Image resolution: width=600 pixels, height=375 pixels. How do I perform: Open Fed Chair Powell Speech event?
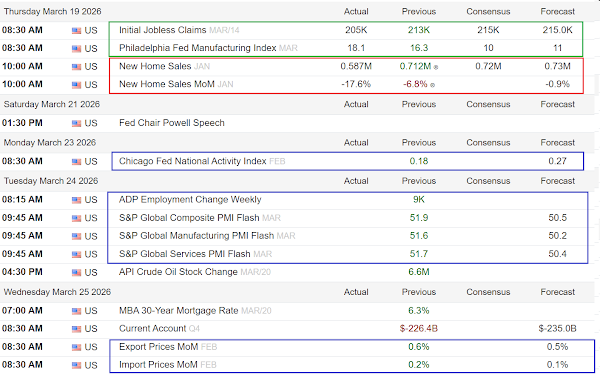pyautogui.click(x=172, y=123)
